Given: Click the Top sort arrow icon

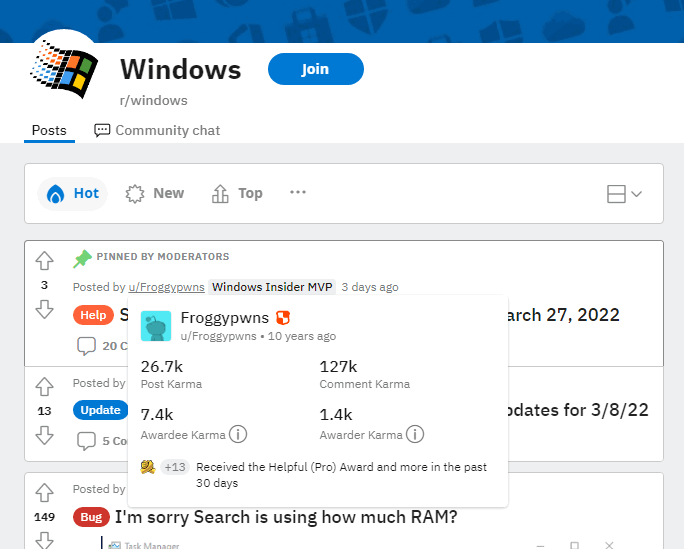Looking at the screenshot, I should tap(220, 193).
